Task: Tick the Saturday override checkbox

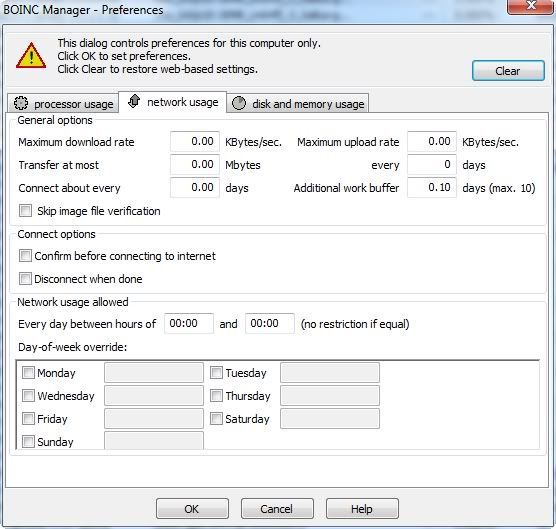Action: click(216, 419)
